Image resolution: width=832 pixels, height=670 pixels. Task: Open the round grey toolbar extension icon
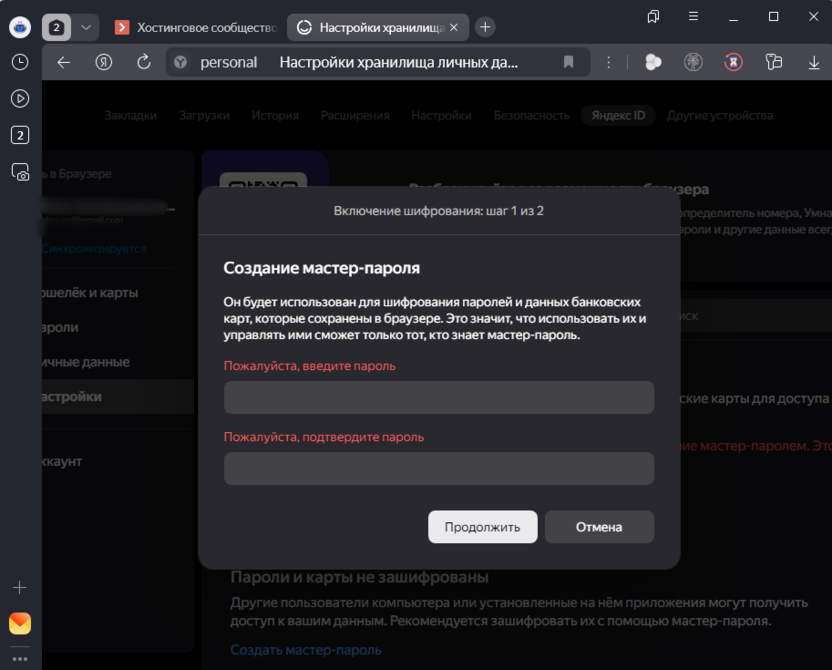693,62
